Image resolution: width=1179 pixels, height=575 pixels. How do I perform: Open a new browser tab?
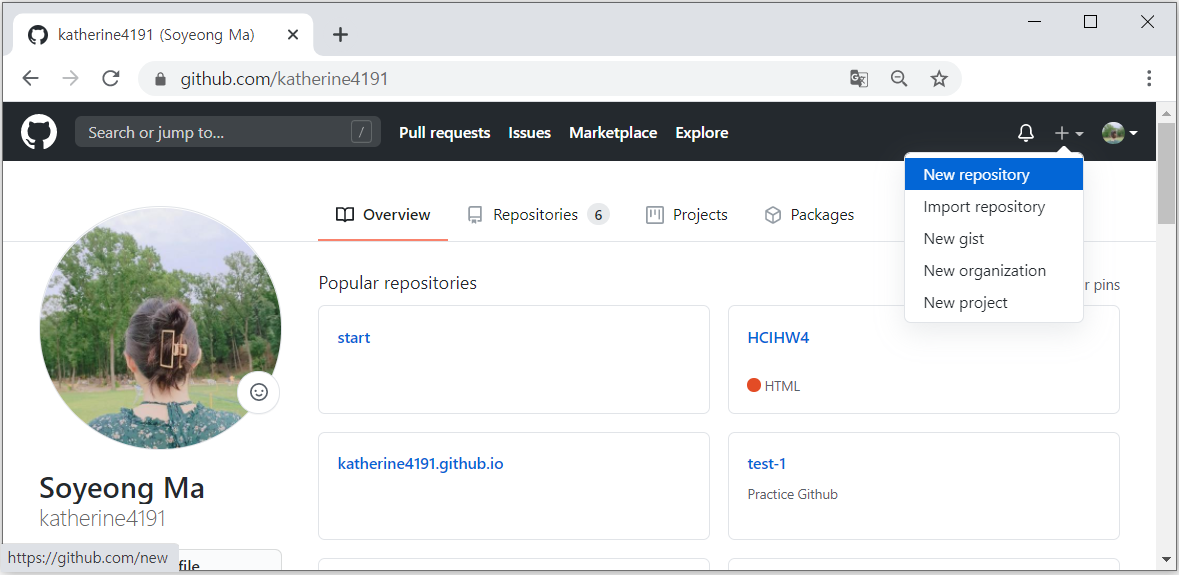[x=340, y=35]
